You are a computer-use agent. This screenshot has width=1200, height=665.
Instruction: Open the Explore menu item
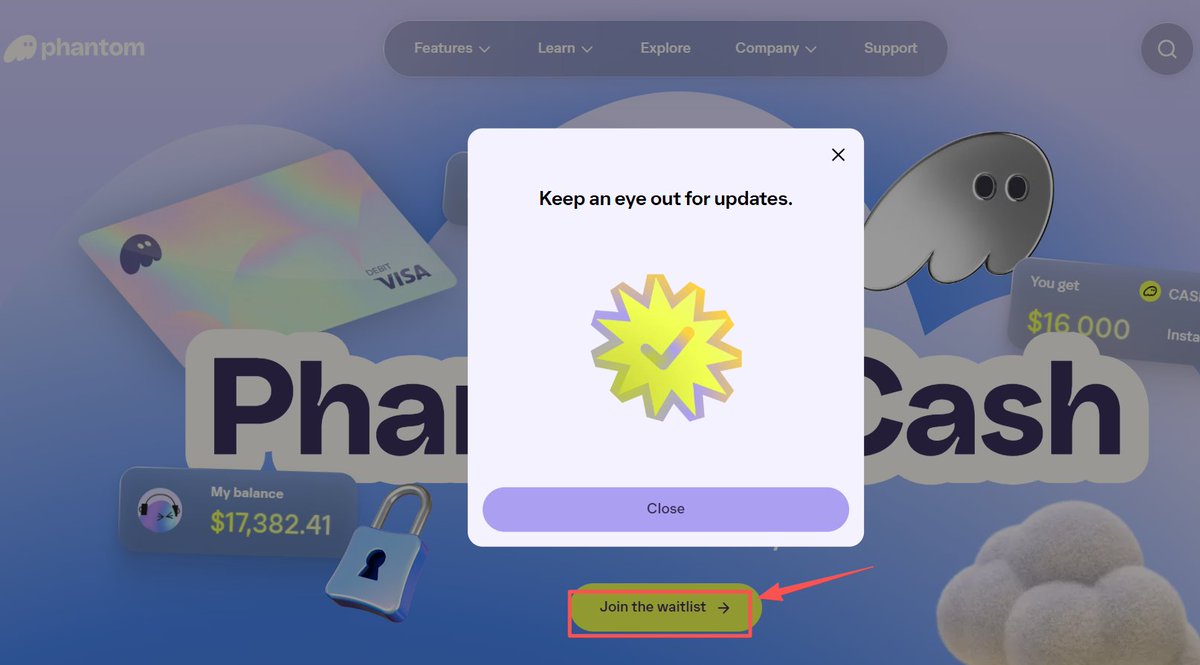(665, 48)
